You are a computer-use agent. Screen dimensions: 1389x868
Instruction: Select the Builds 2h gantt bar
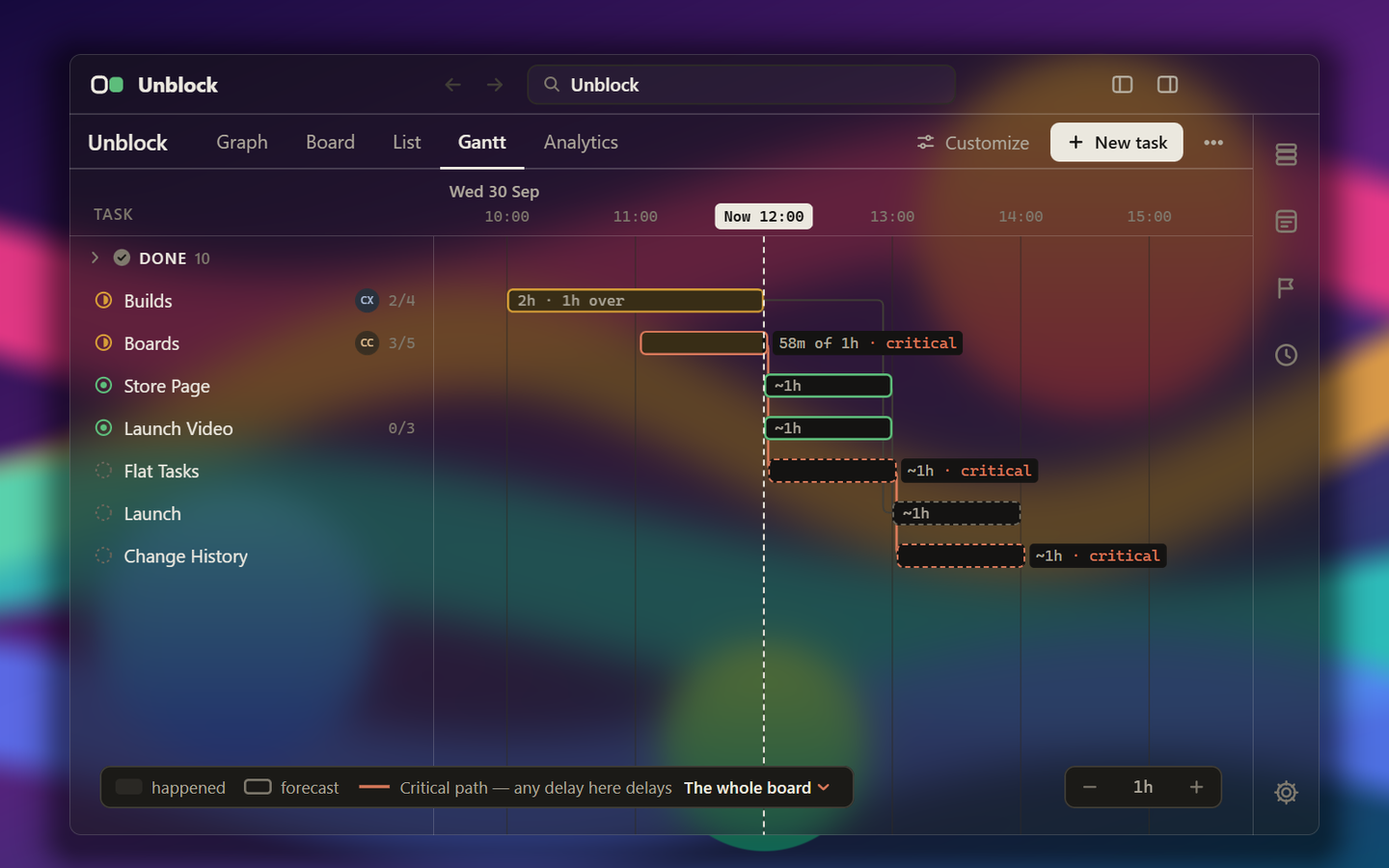pos(636,301)
